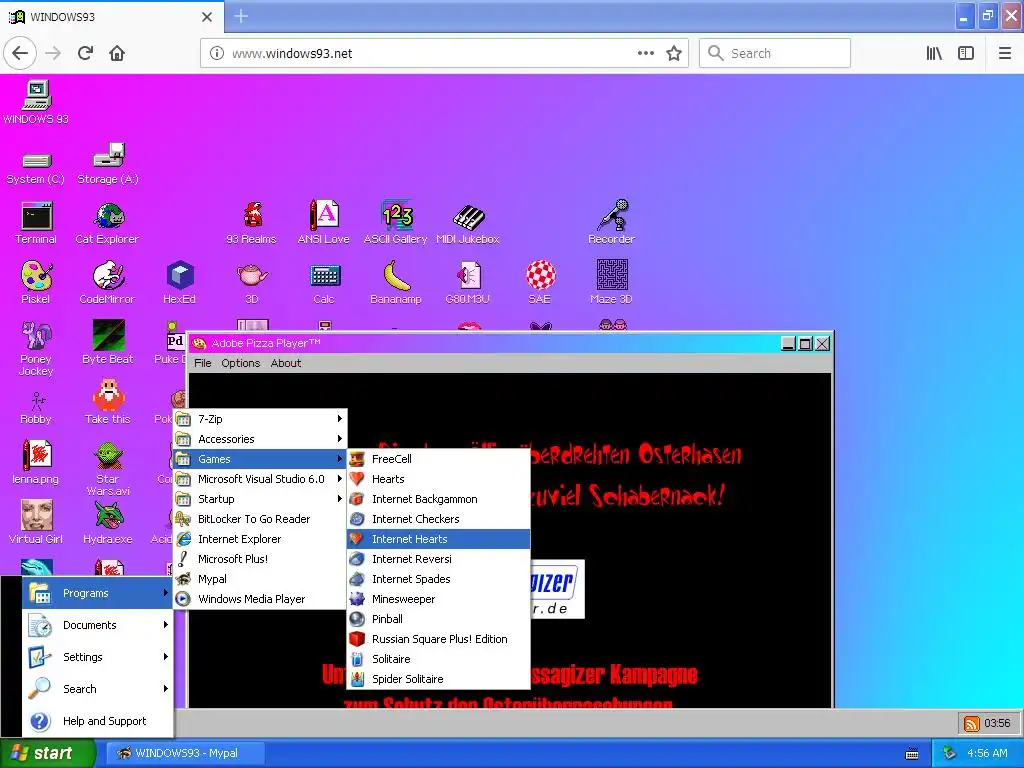Viewport: 1024px width, 768px height.
Task: Run the Hydra.exe desktop icon
Action: 108,522
